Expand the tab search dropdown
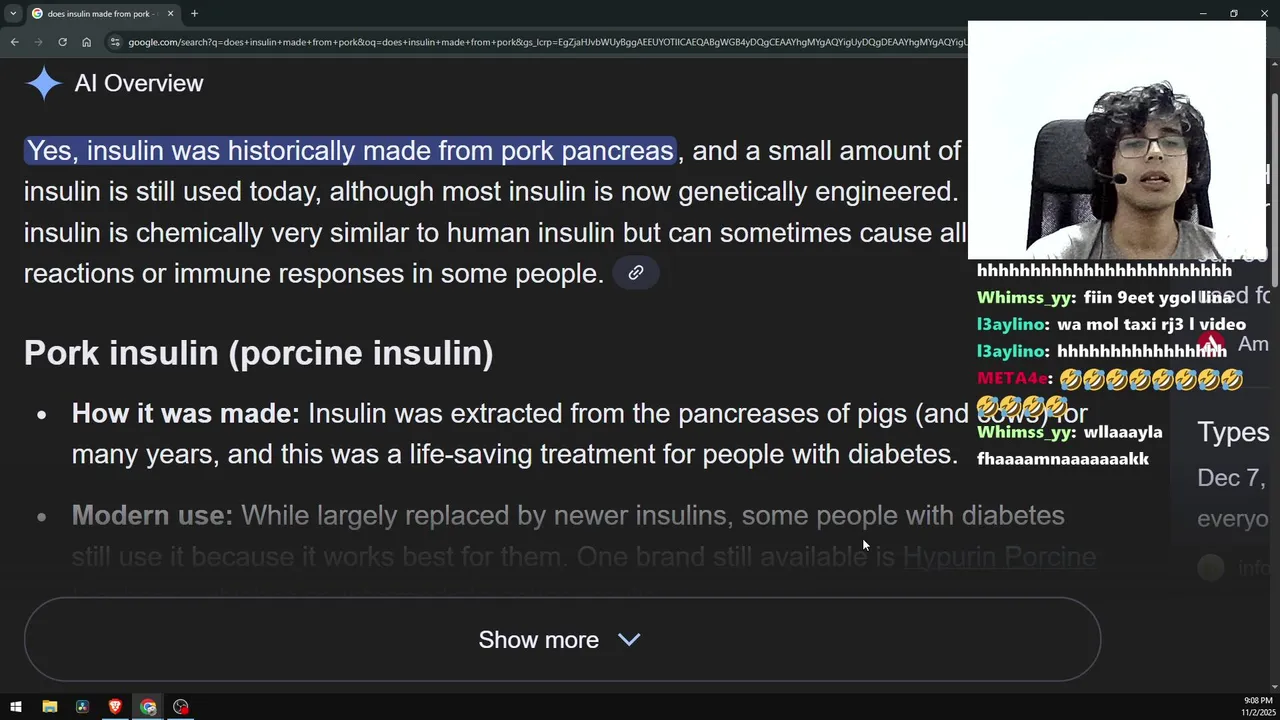The image size is (1280, 720). (x=13, y=14)
